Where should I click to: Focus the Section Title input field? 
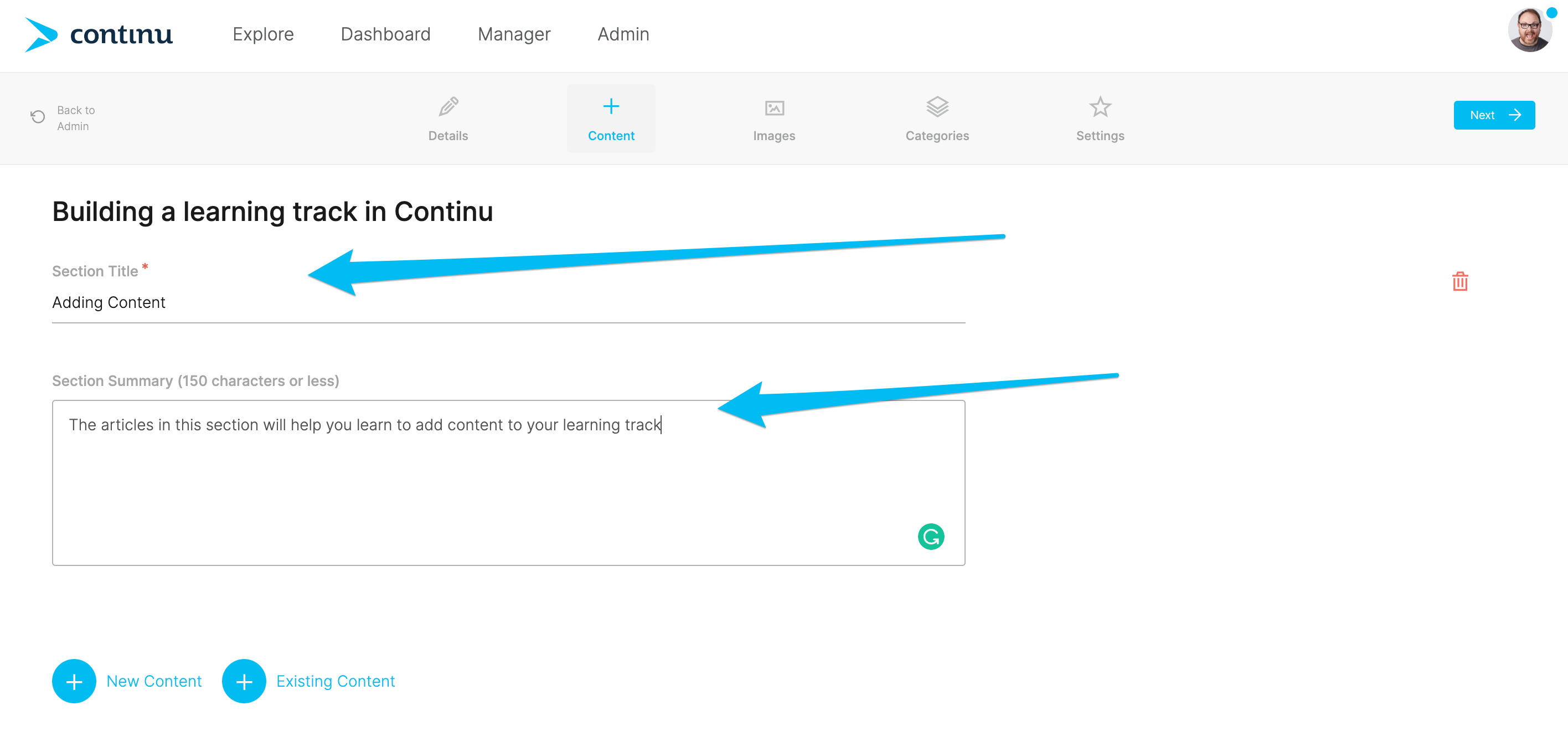tap(508, 302)
